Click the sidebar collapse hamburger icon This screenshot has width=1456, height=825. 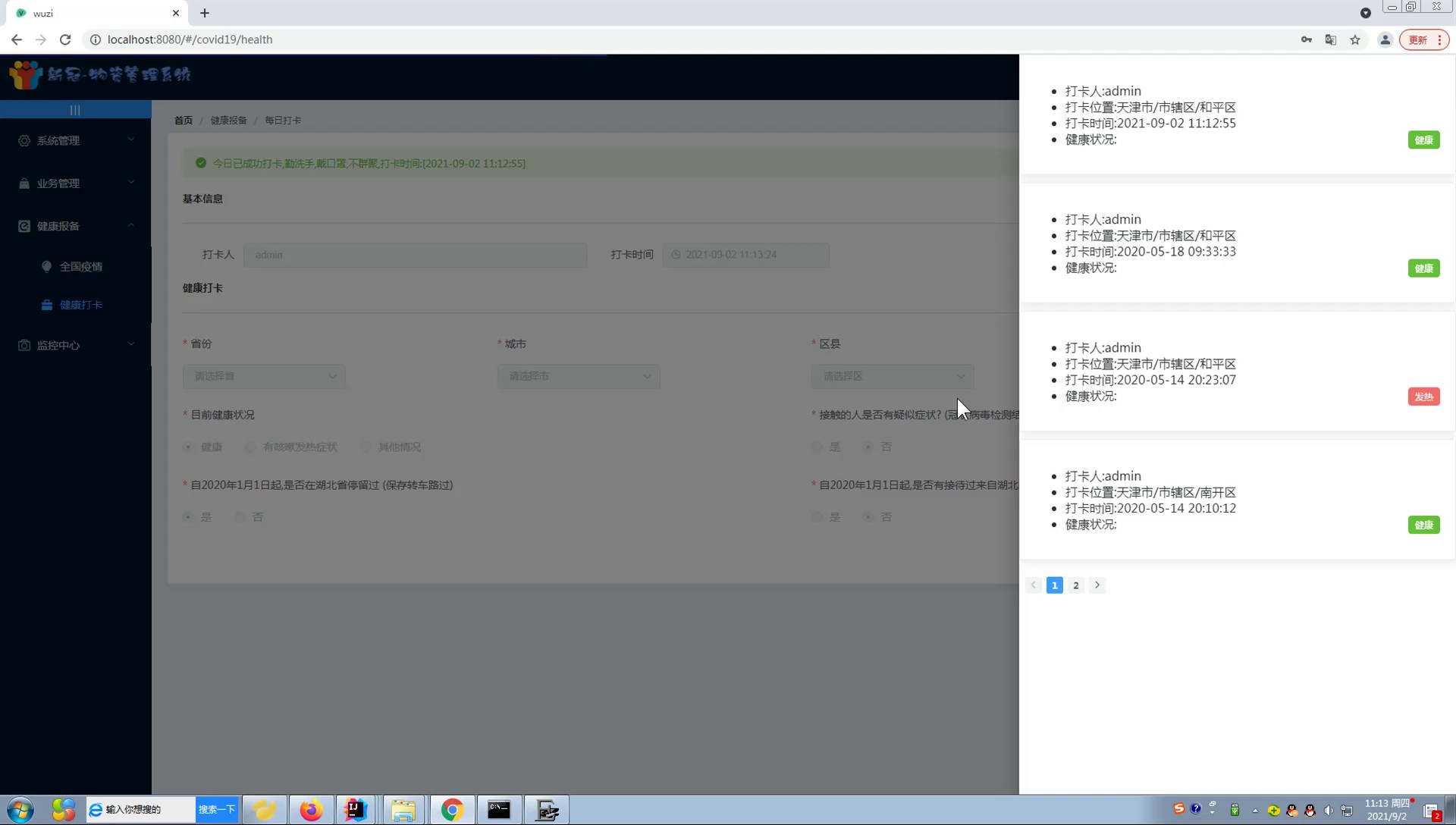(x=75, y=110)
